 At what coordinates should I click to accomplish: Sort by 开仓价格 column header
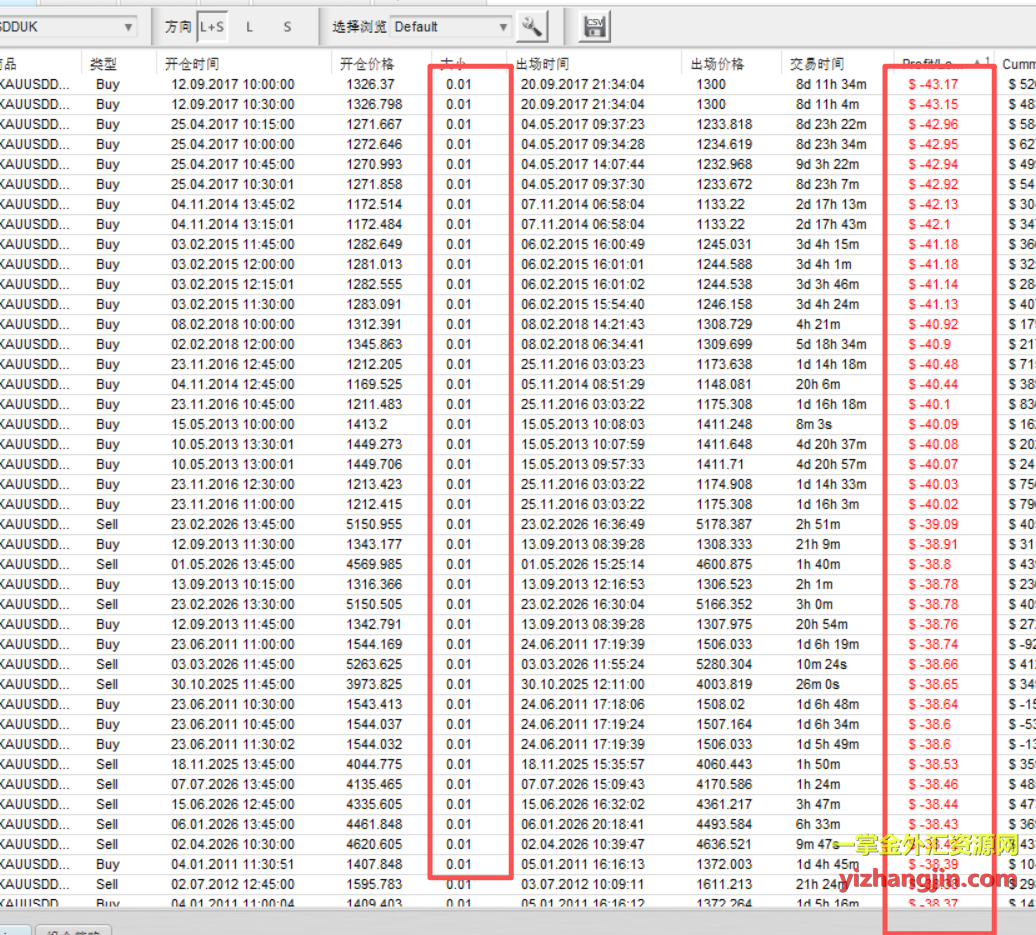[367, 64]
